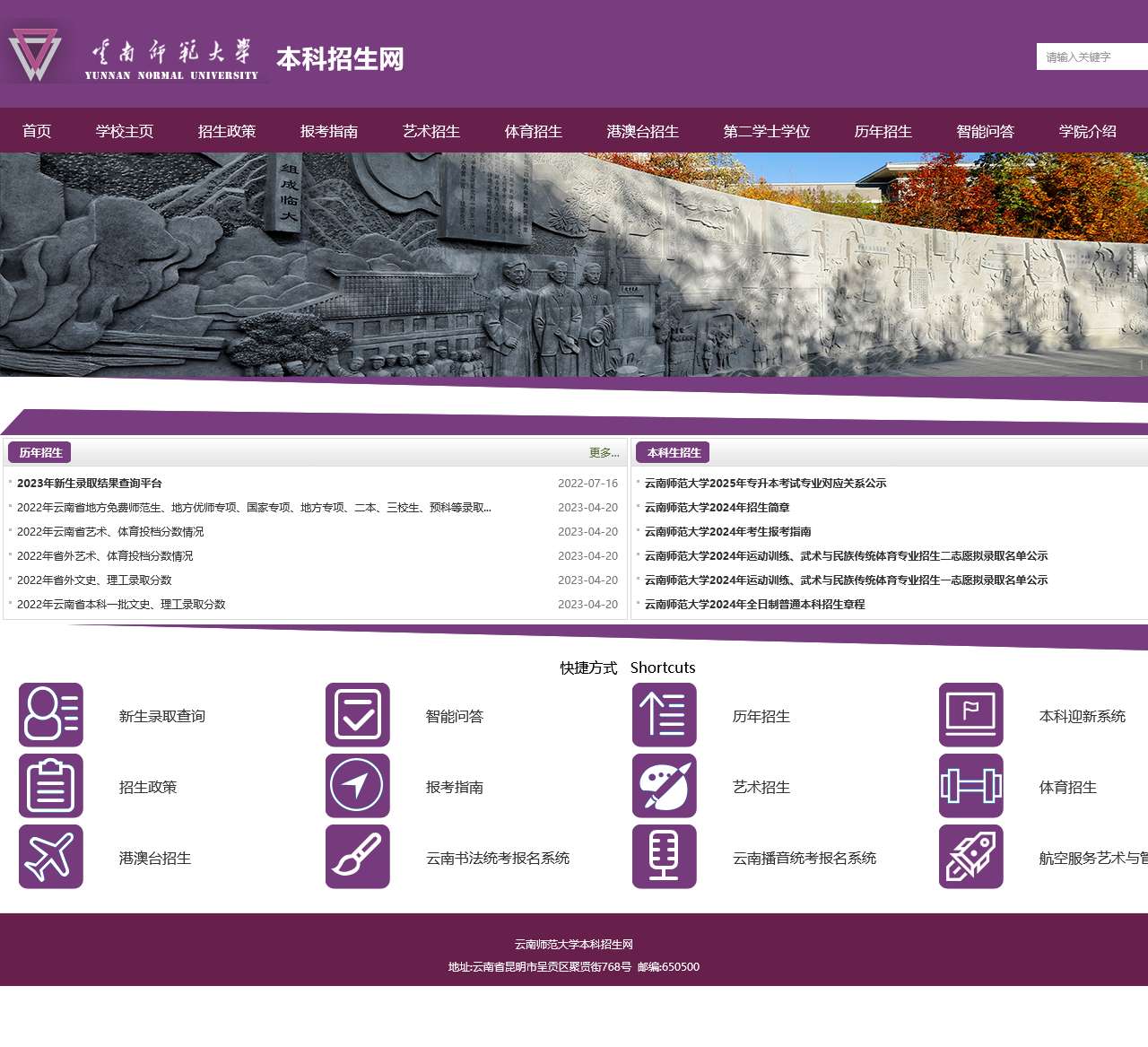Viewport: 1148px width, 1047px height.
Task: Go to 首页 in navigation bar
Action: [x=37, y=131]
